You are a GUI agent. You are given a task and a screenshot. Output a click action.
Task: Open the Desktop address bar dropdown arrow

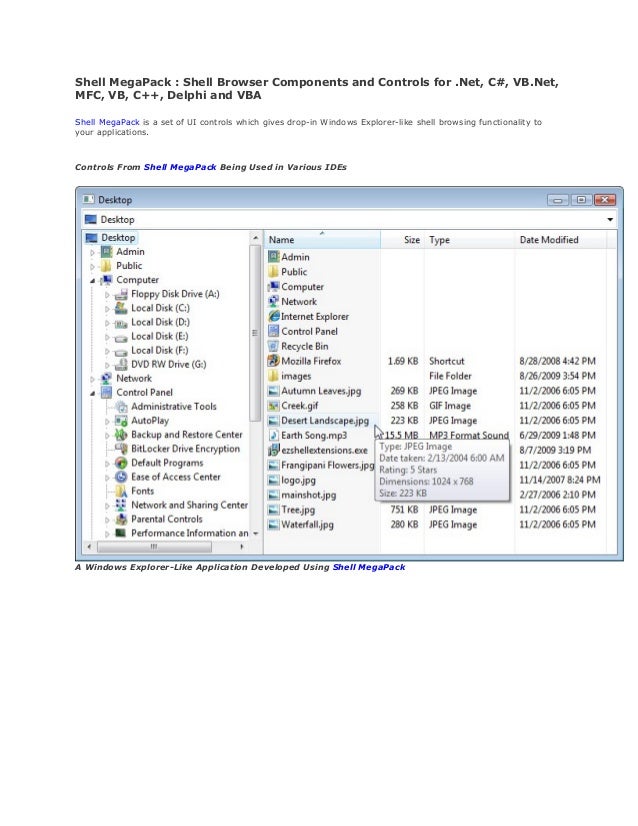pyautogui.click(x=610, y=219)
